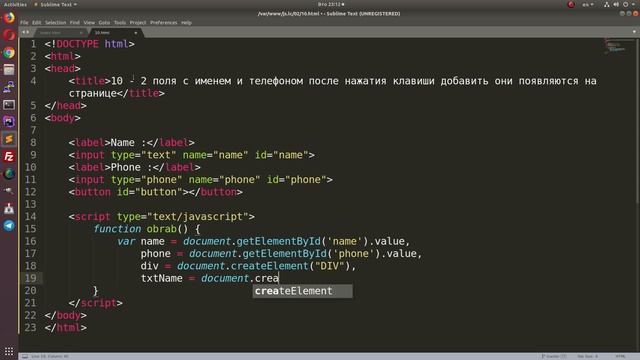Screen dimensions: 640x360
Task: Click 'txtName' variable on line 19
Action: click(x=162, y=278)
